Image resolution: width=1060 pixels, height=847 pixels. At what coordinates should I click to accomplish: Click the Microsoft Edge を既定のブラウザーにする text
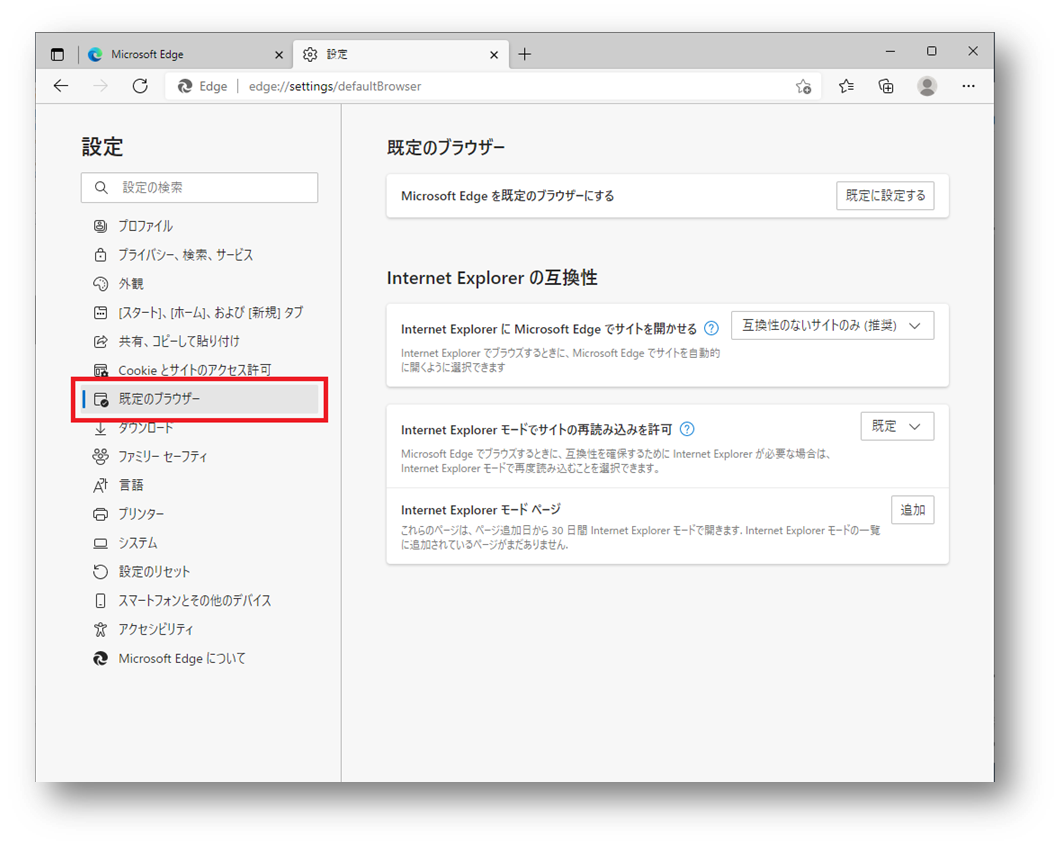(507, 196)
